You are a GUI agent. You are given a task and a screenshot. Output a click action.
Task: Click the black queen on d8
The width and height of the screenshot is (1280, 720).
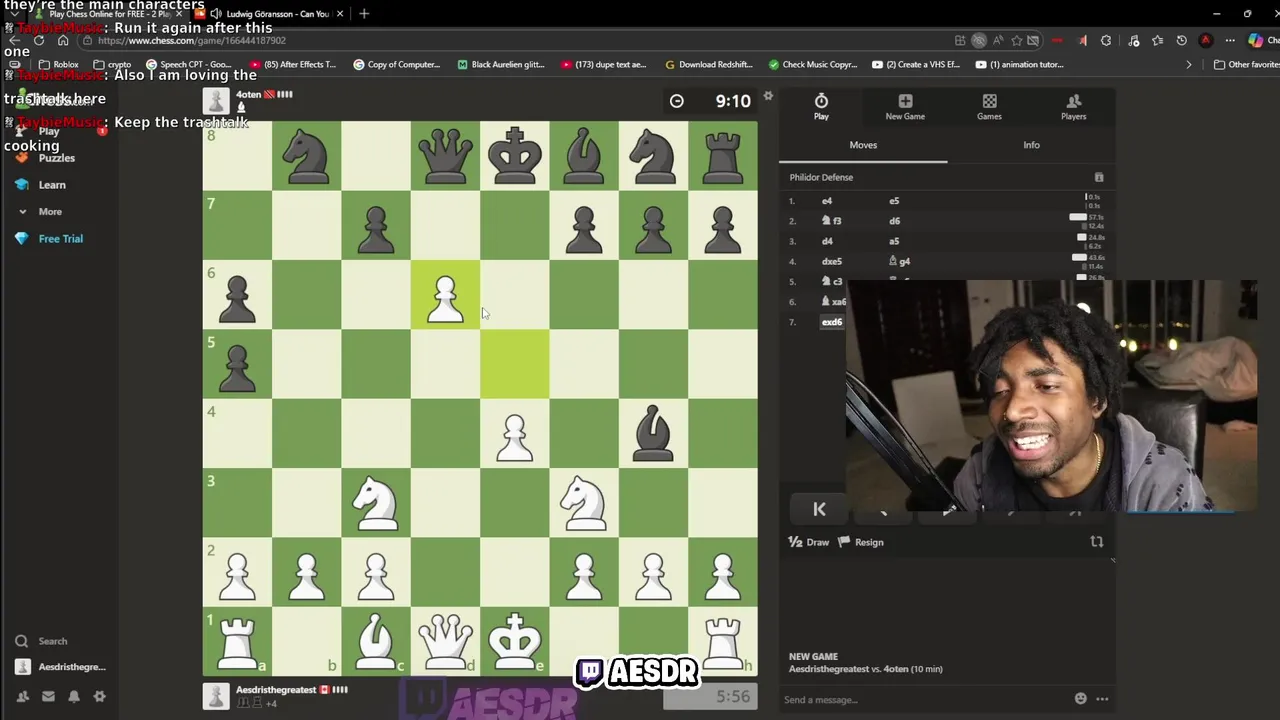tap(445, 155)
